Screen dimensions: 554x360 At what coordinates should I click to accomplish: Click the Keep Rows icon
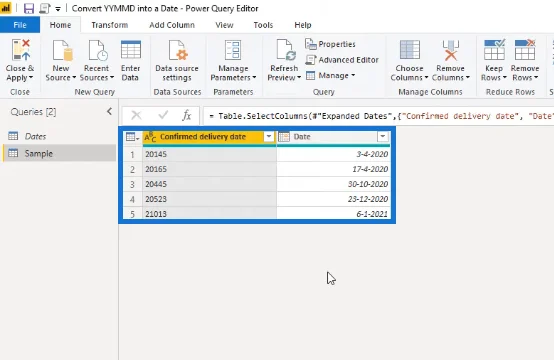pyautogui.click(x=494, y=50)
